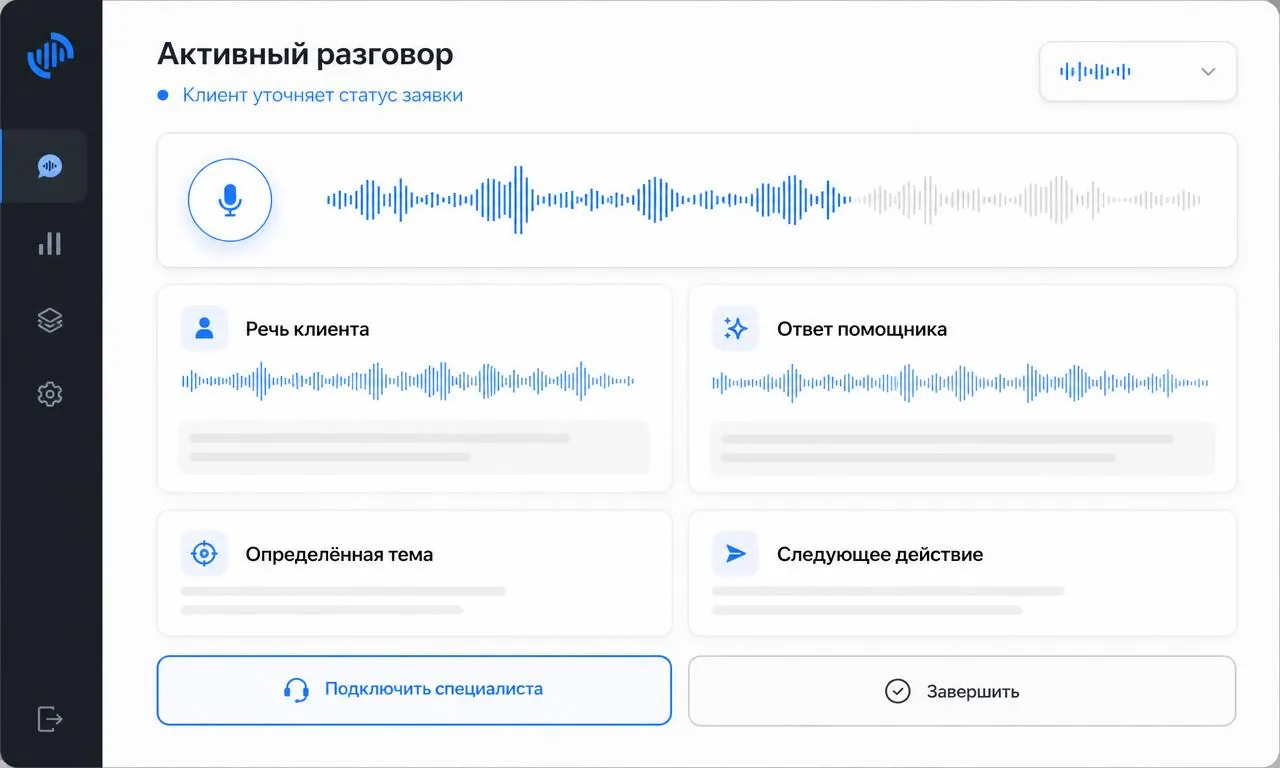Click the Ответ помощника waveform
The width and height of the screenshot is (1280, 768).
tap(960, 382)
